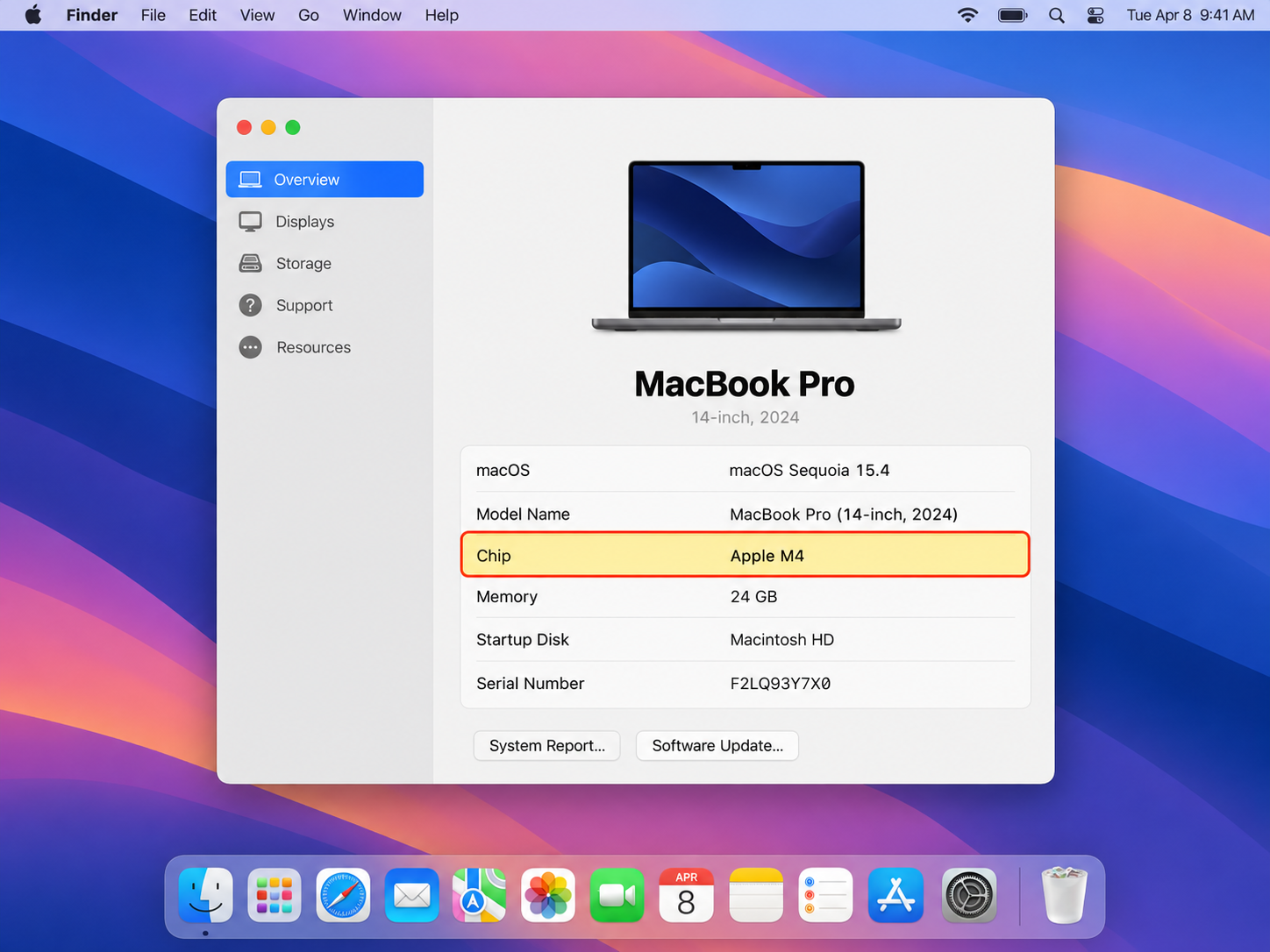1270x952 pixels.
Task: Show the Support section
Action: pyautogui.click(x=325, y=305)
